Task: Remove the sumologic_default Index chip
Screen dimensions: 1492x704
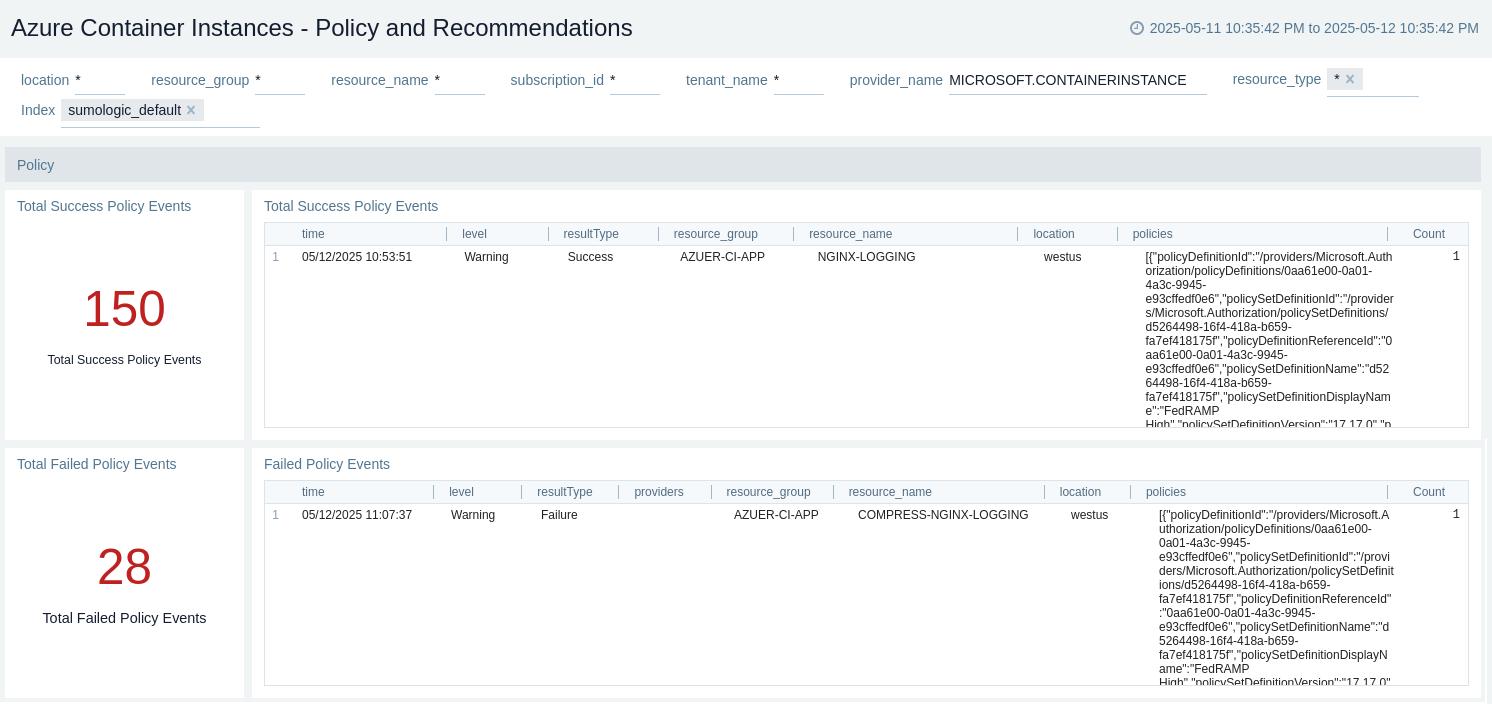Action: (x=191, y=110)
